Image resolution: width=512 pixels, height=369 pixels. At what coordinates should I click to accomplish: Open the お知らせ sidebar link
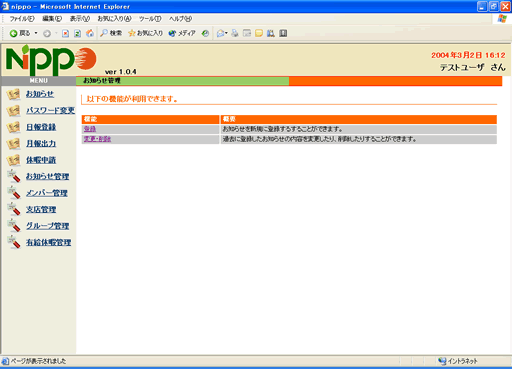[40, 94]
